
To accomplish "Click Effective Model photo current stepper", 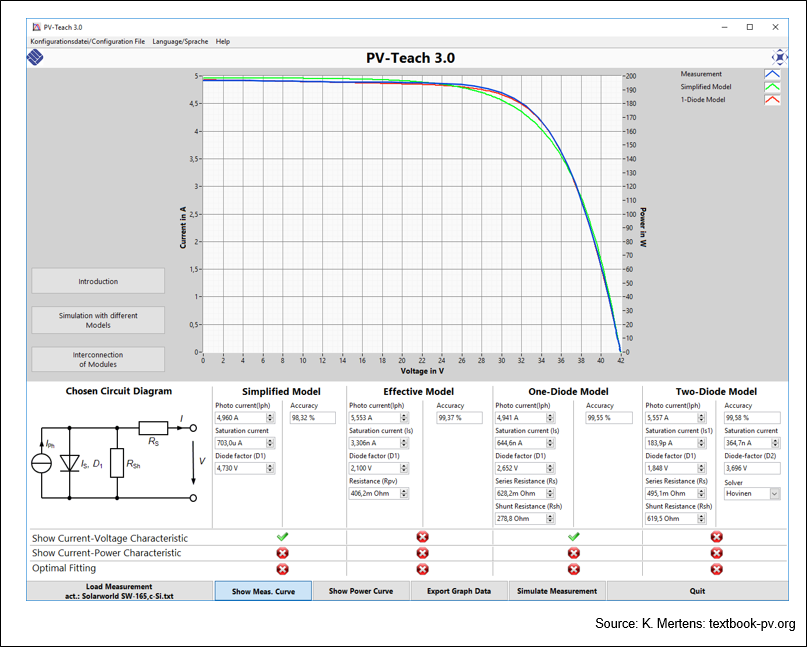I will (x=404, y=417).
